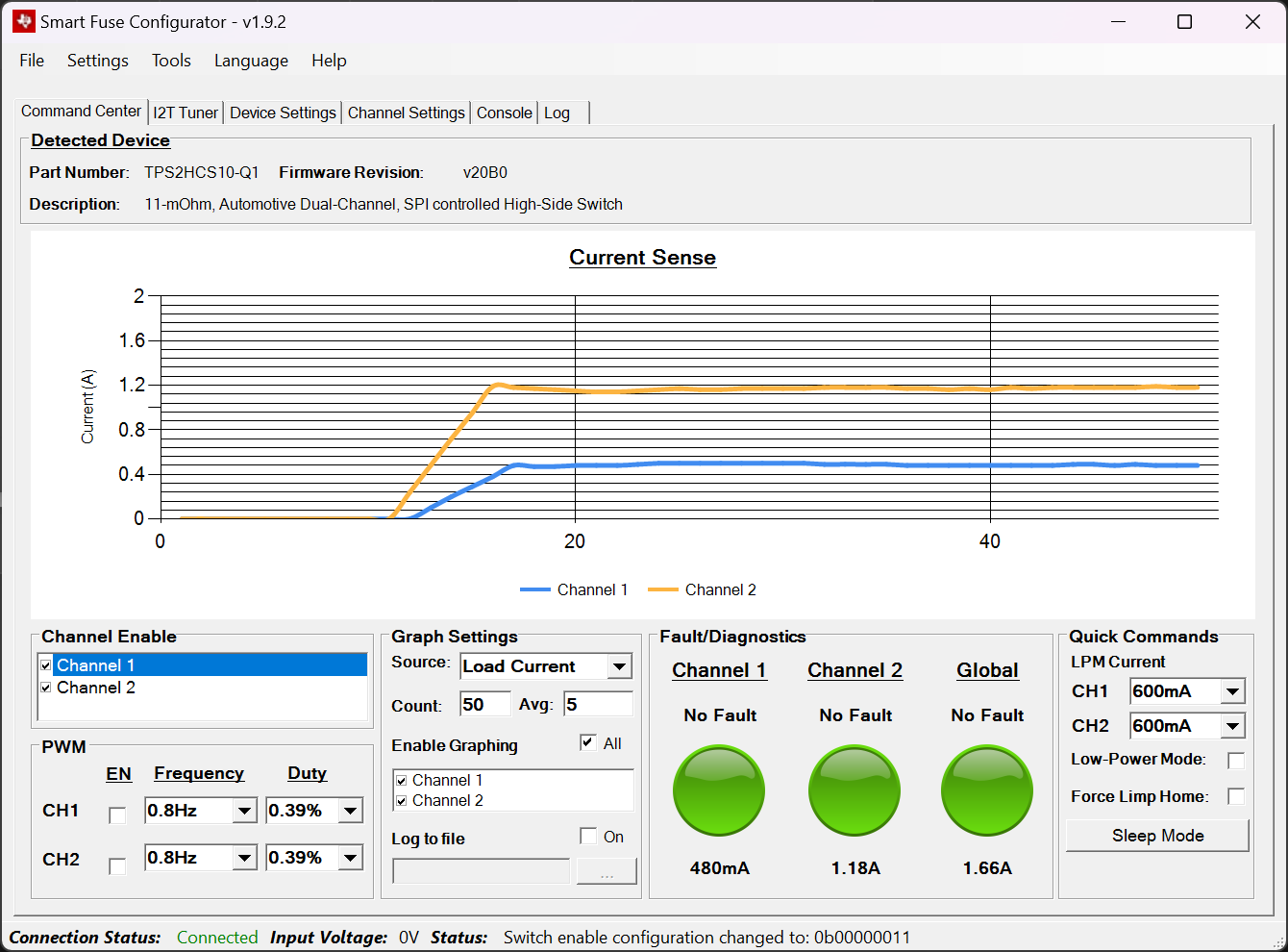Toggle Channel 2 in Enable Graphing list
This screenshot has height=952, width=1288.
pyautogui.click(x=402, y=801)
